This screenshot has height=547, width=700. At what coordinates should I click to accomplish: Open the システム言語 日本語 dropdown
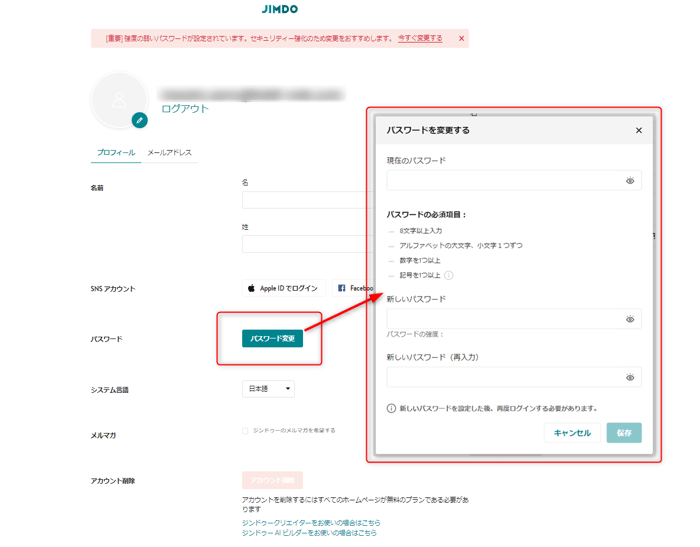click(268, 389)
